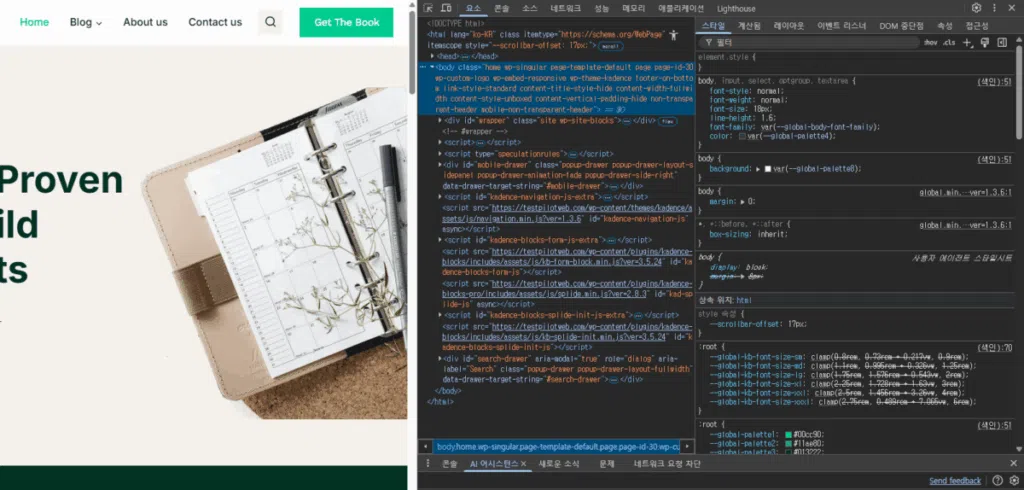The image size is (1024, 490).
Task: Expand the head element node
Action: coord(431,56)
